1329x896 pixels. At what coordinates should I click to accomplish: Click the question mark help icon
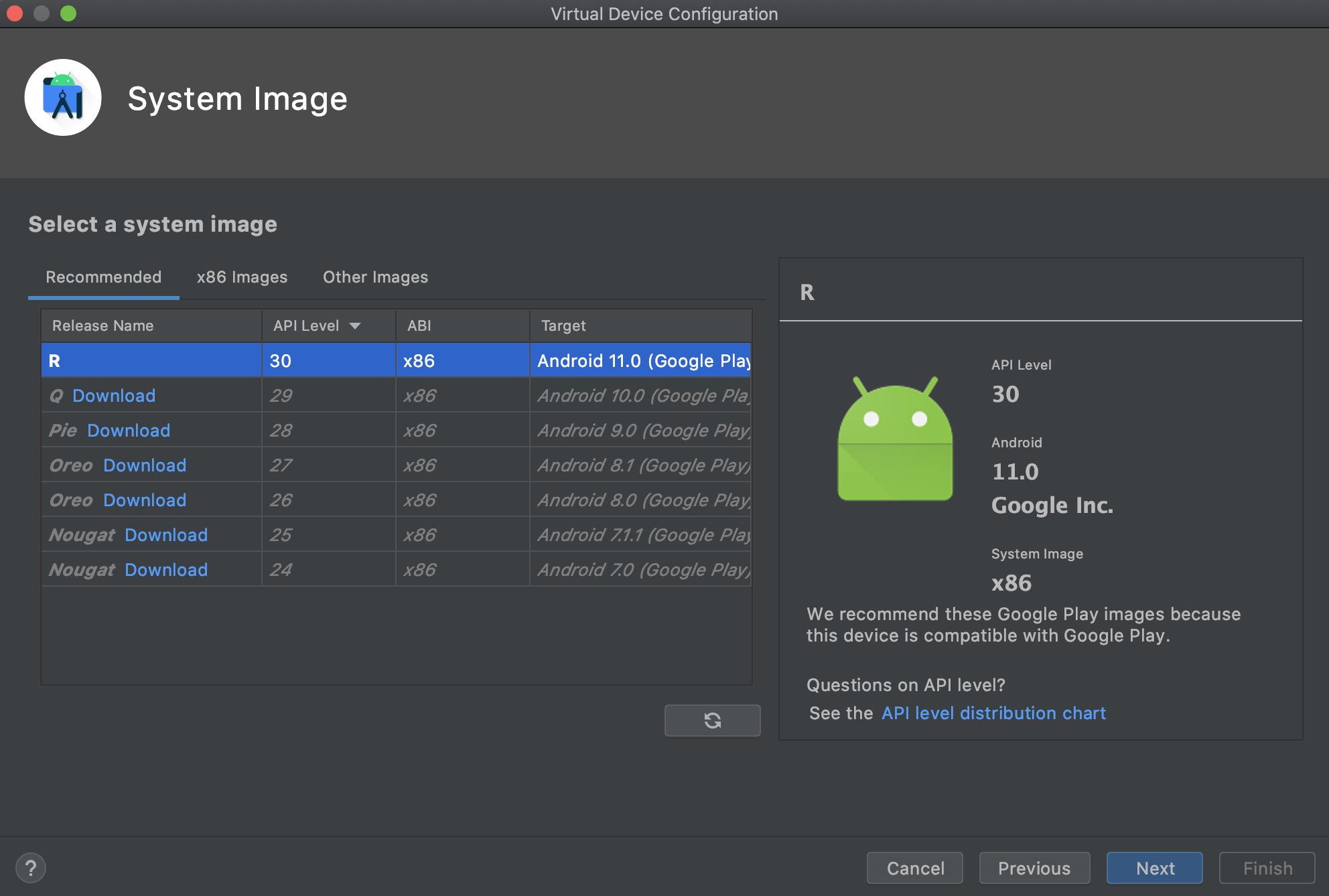tap(31, 869)
